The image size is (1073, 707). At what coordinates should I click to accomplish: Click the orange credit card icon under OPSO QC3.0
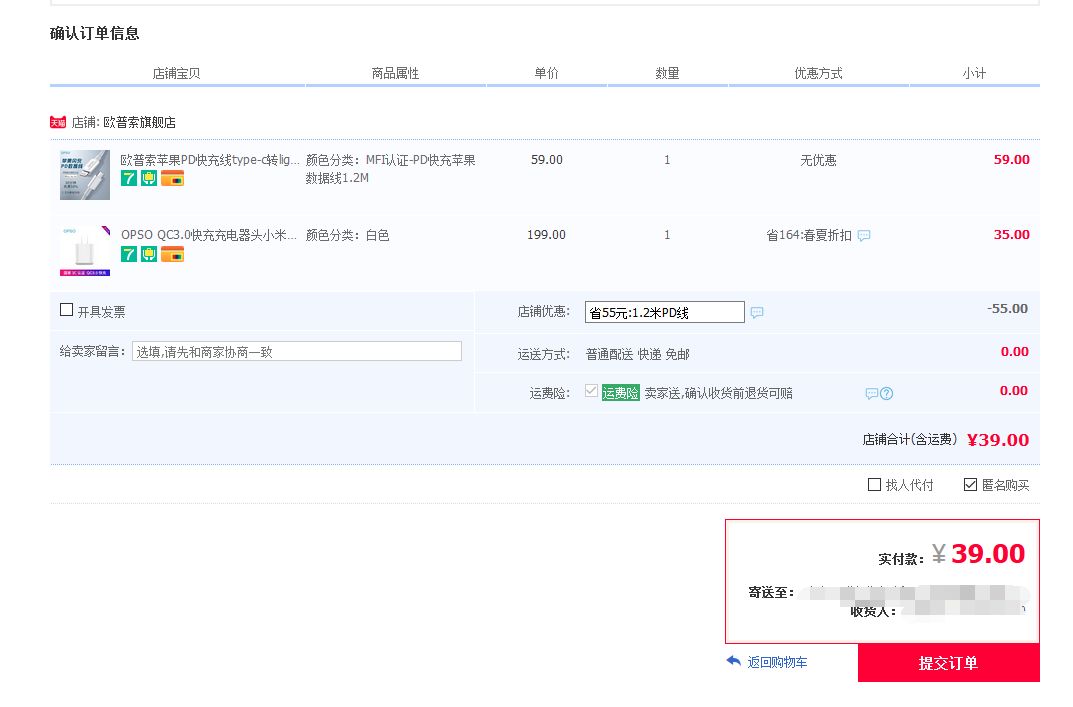[172, 254]
